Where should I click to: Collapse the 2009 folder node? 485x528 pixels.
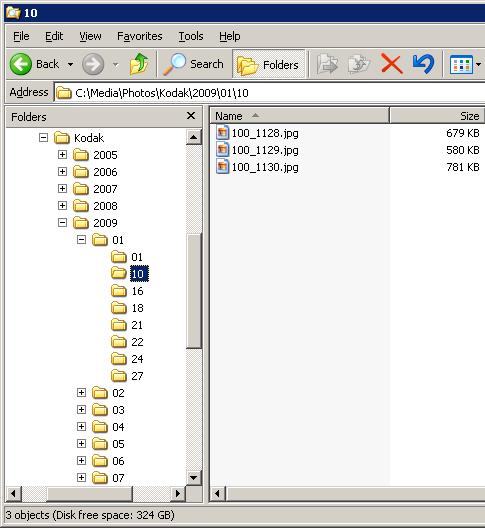[62, 223]
